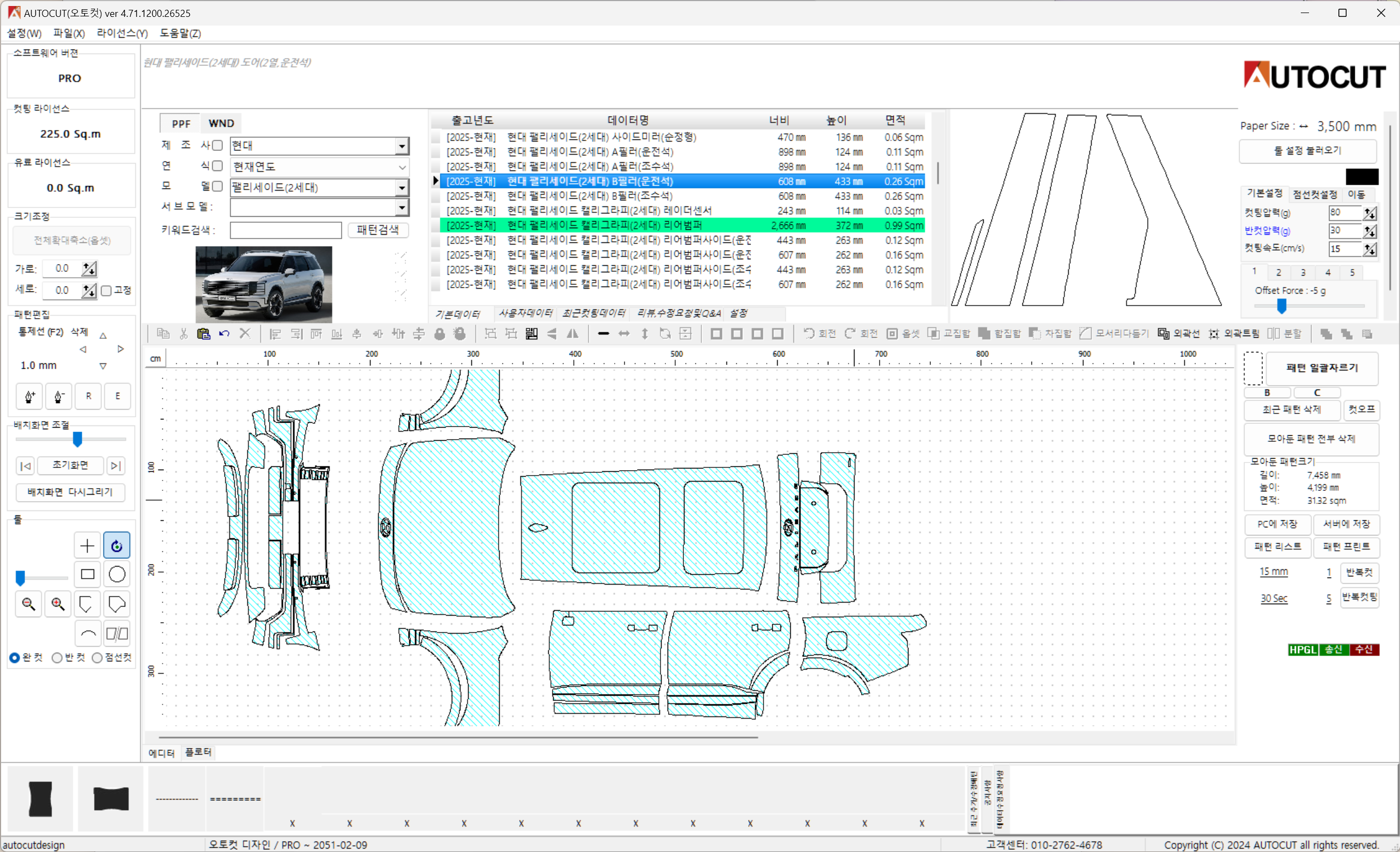1400x852 pixels.
Task: Select the crosshair plus tool
Action: click(87, 546)
